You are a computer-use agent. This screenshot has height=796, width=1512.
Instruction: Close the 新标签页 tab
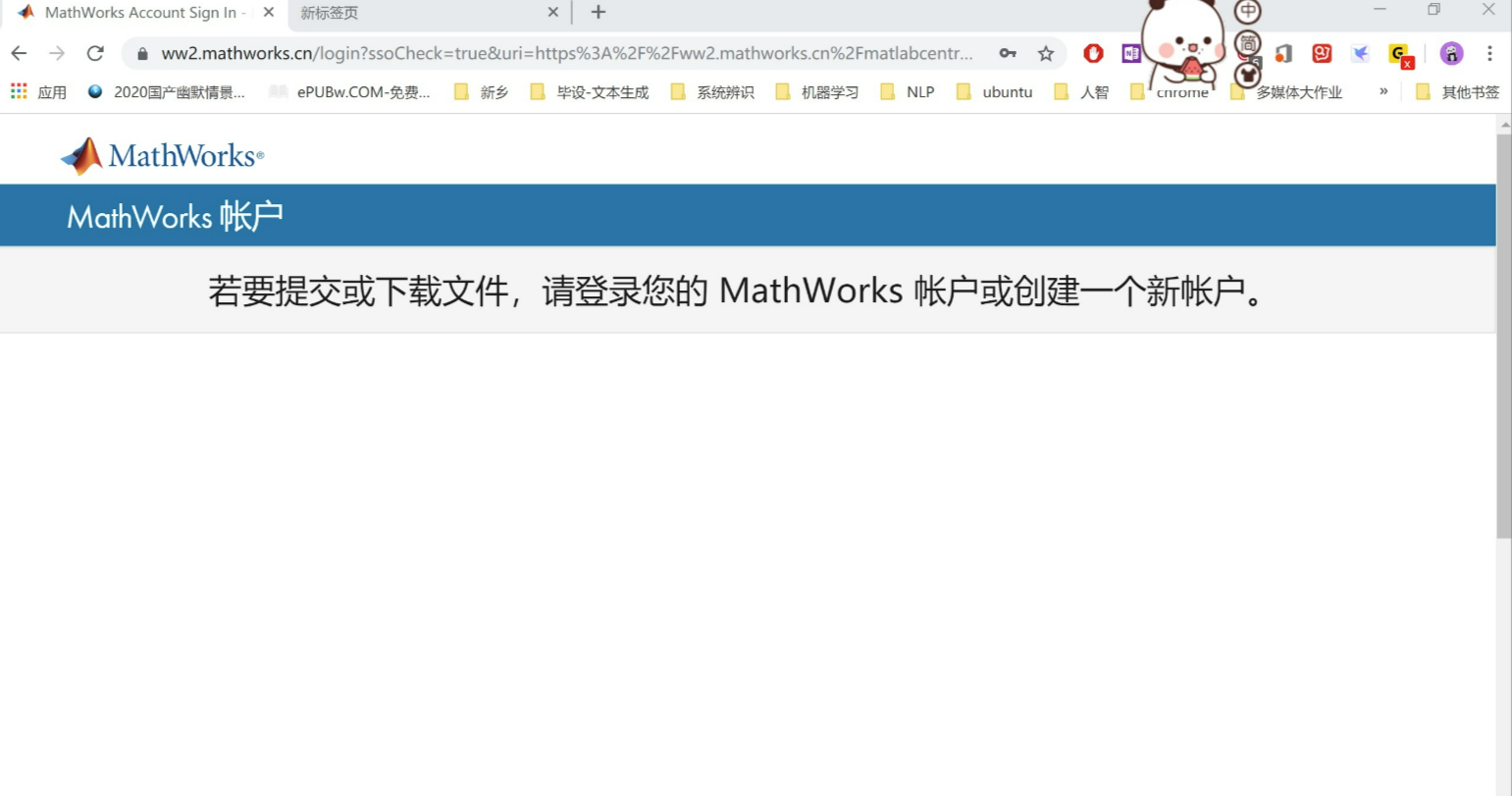click(x=553, y=13)
